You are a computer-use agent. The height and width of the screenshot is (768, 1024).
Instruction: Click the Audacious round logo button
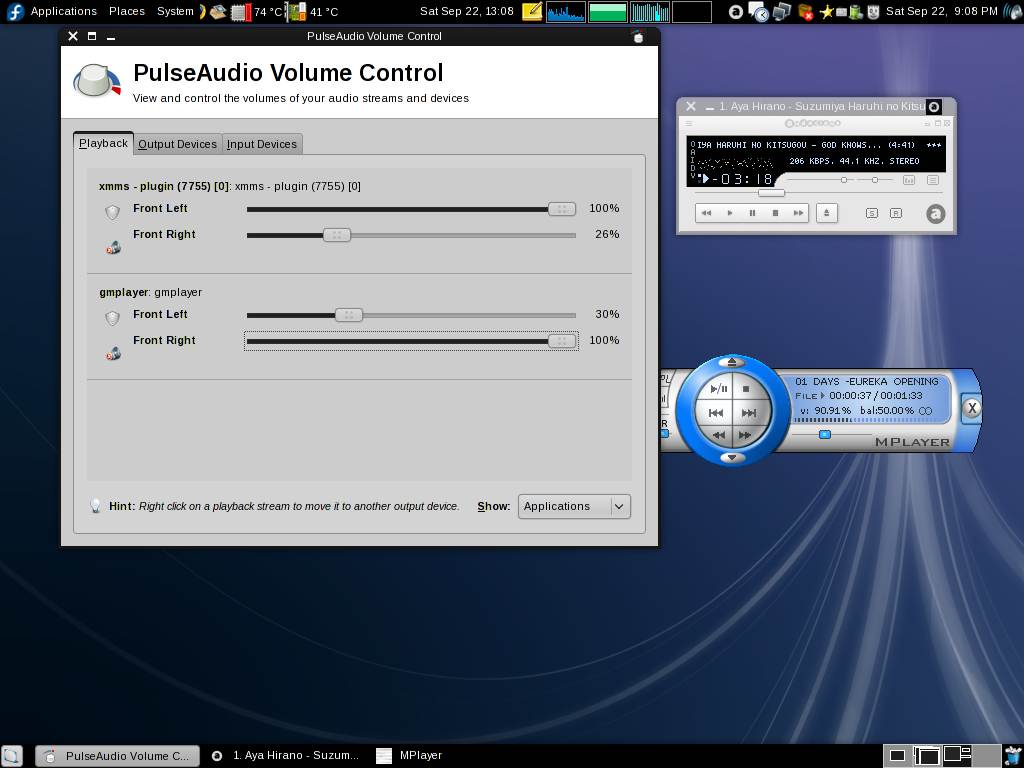click(x=935, y=214)
